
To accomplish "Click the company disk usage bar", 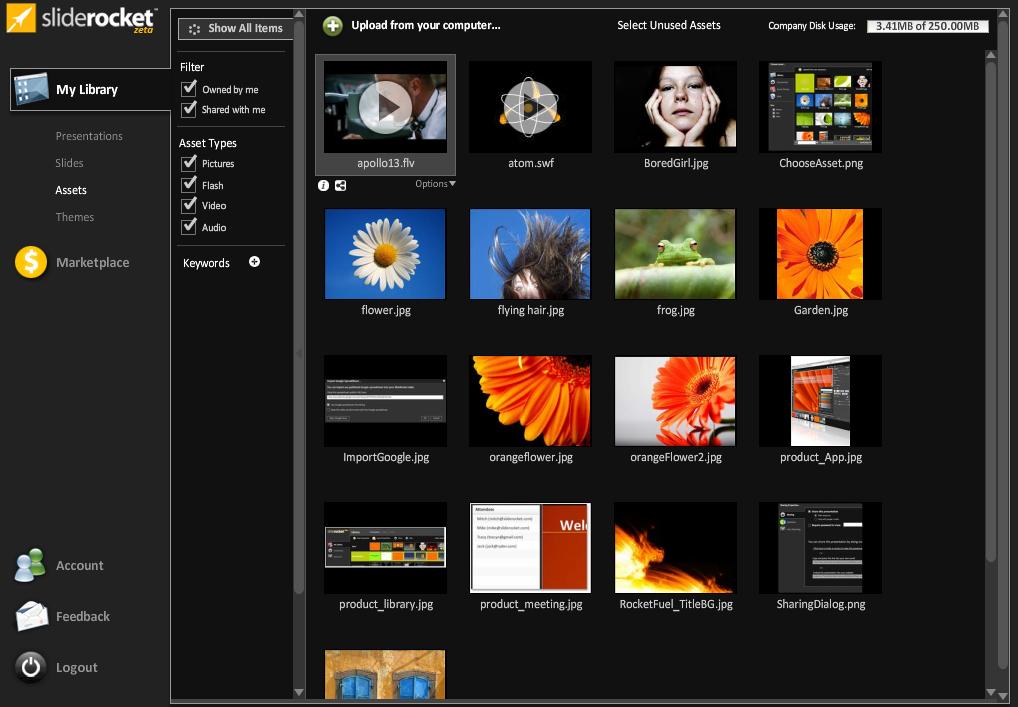I will pyautogui.click(x=928, y=26).
